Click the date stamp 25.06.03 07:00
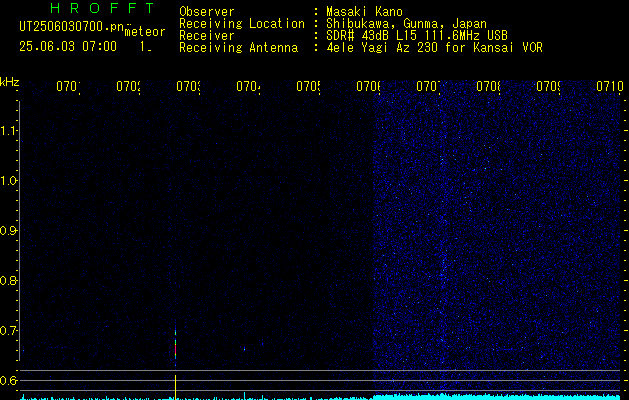Image resolution: width=629 pixels, height=400 pixels. [68, 46]
